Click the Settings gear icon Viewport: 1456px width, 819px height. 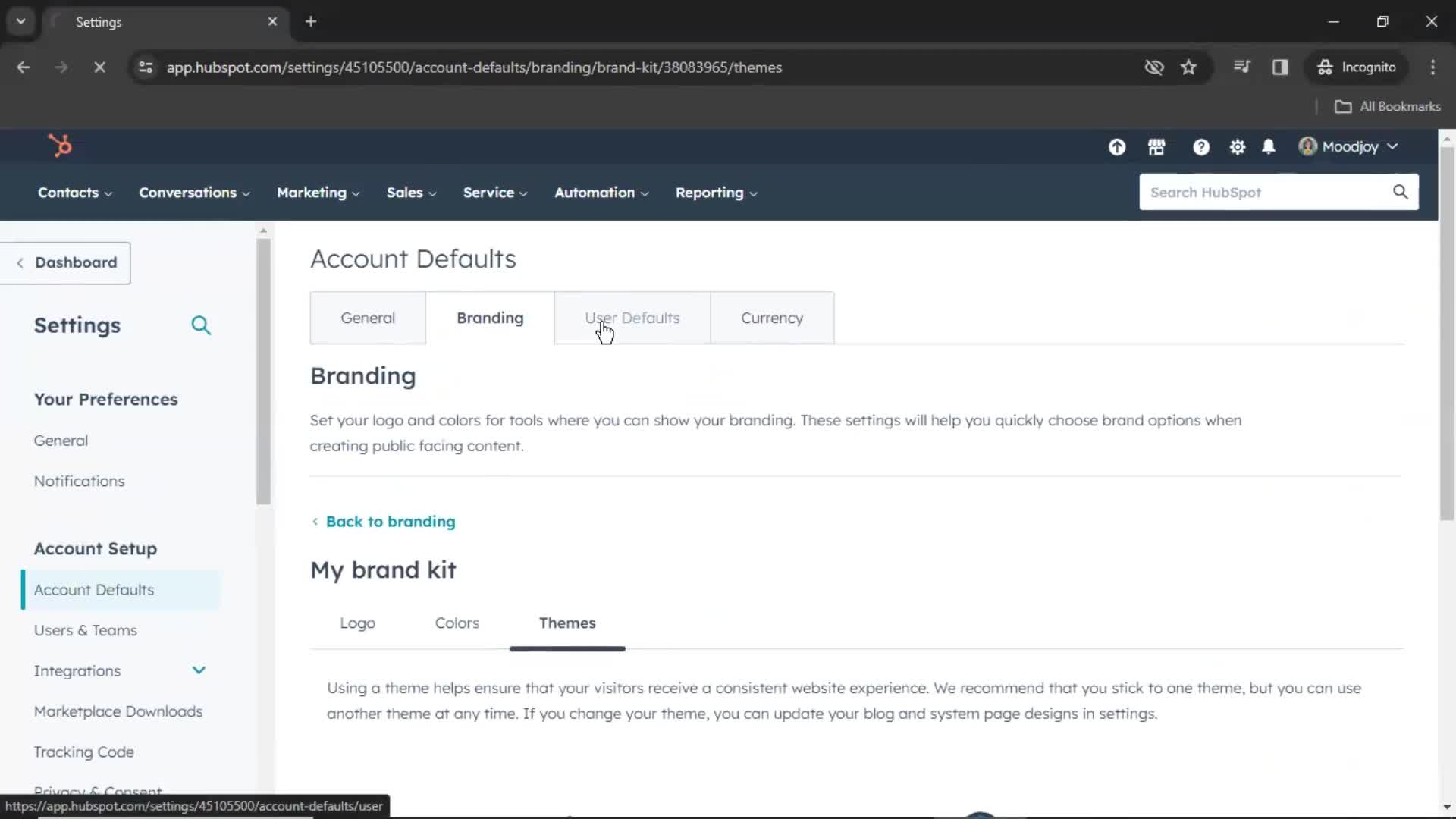tap(1237, 147)
